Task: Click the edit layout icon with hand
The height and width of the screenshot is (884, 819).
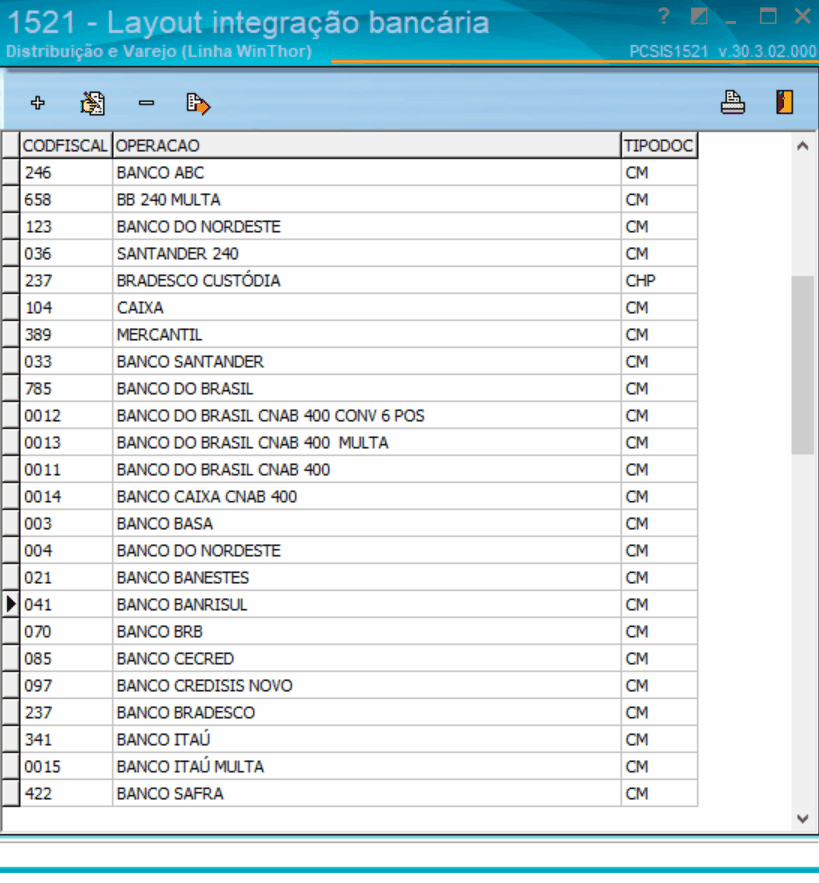Action: 92,104
